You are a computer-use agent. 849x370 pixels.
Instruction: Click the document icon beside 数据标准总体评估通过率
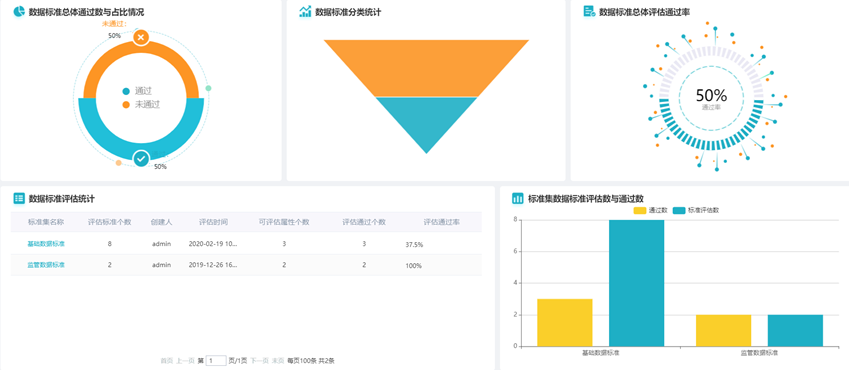point(590,11)
